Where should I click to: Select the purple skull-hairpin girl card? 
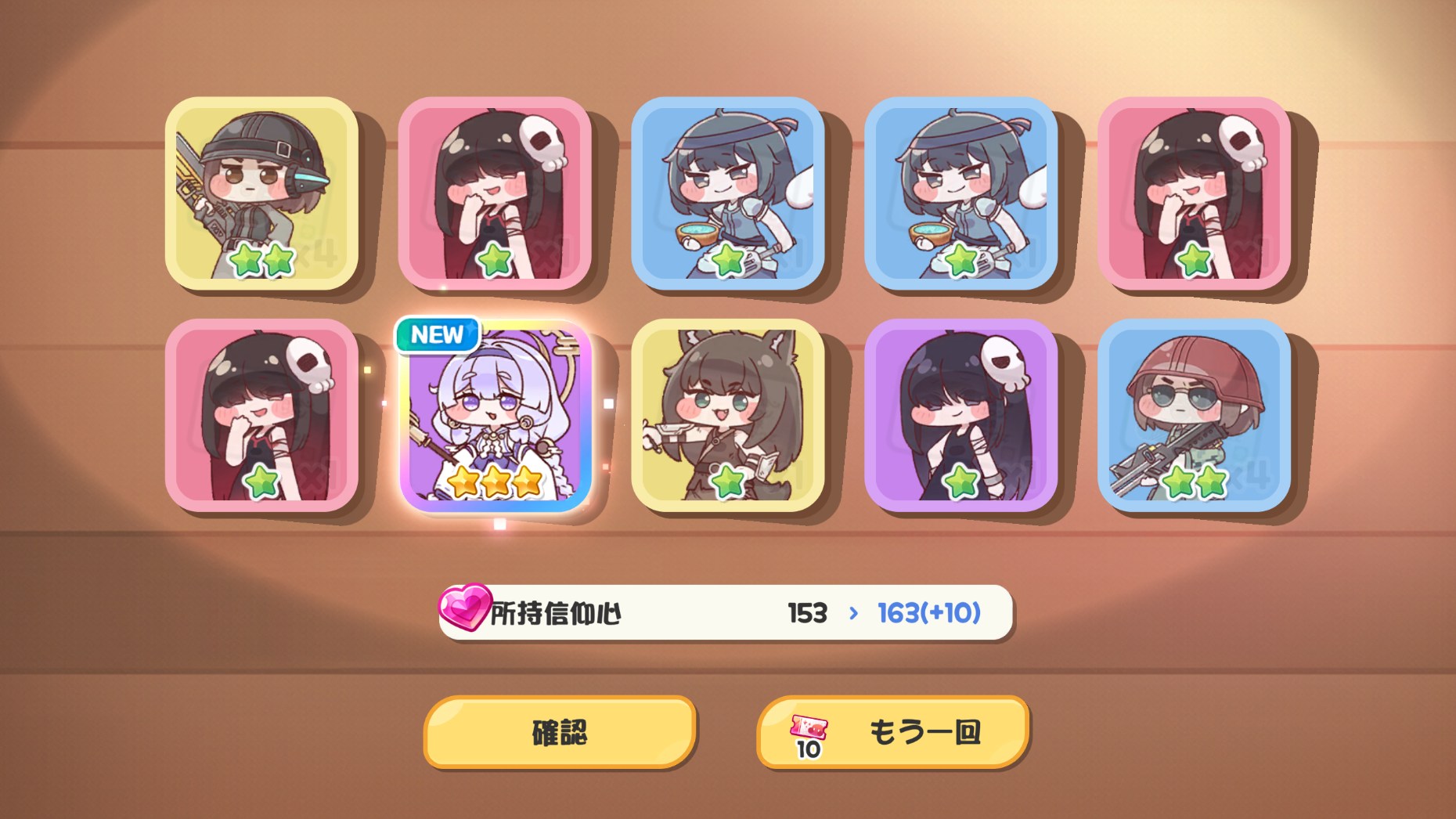pos(960,415)
